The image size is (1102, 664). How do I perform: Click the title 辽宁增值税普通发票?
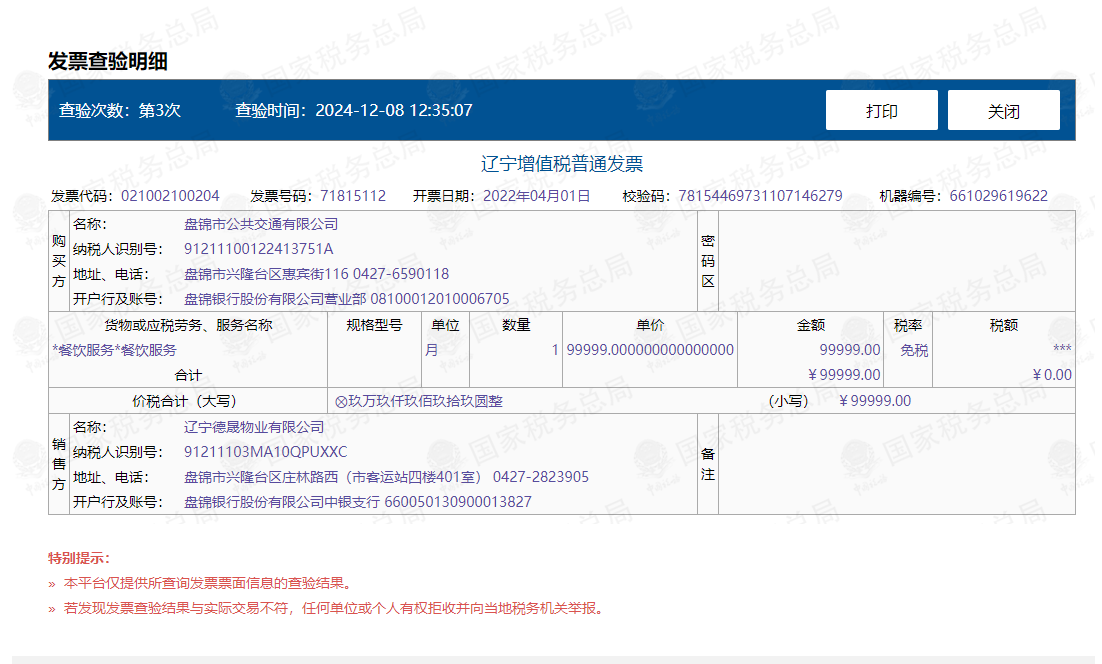click(562, 164)
